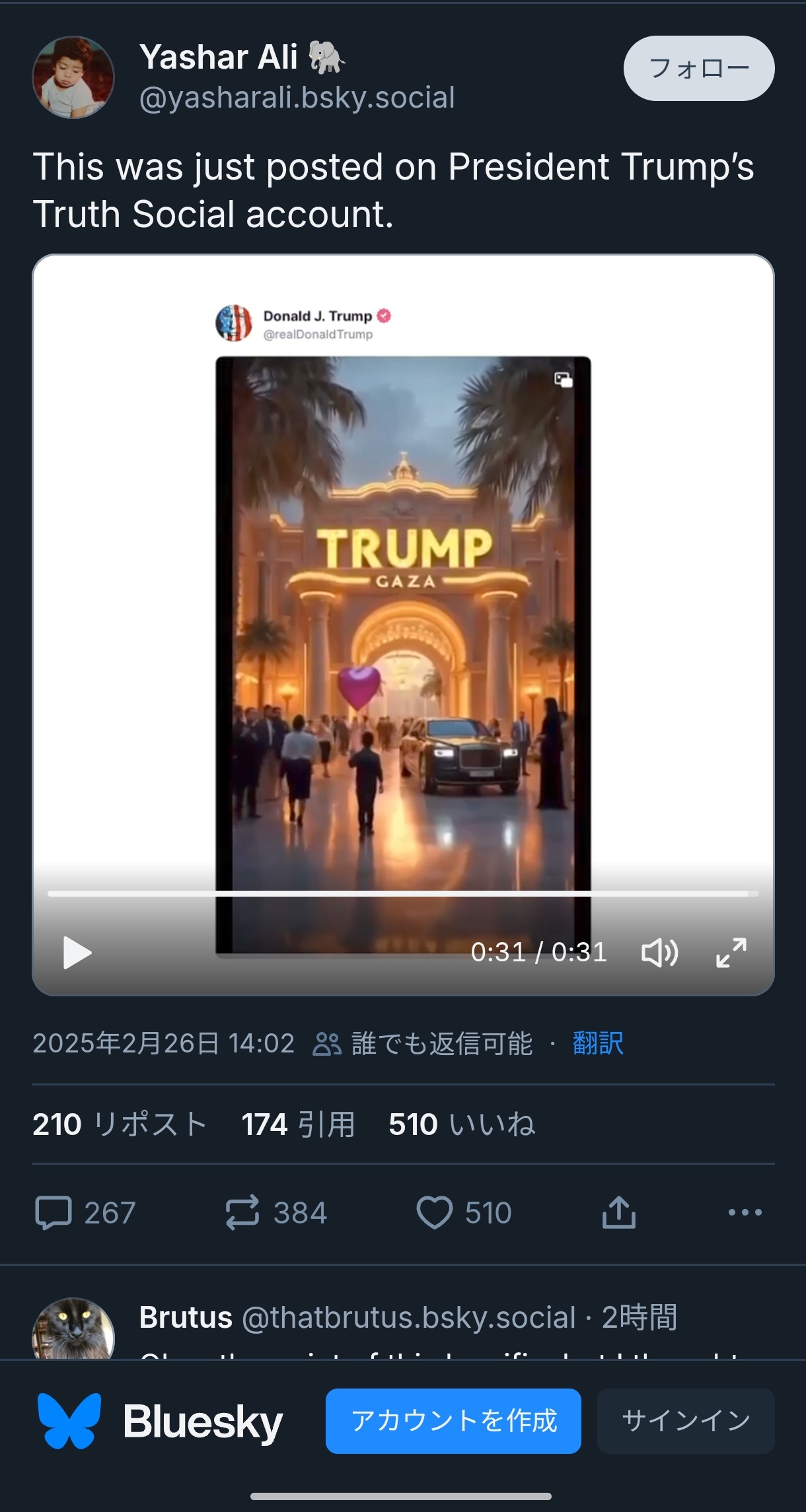Screen dimensions: 806x1512
Task: Open Yashar Ali's profile avatar
Action: (x=73, y=77)
